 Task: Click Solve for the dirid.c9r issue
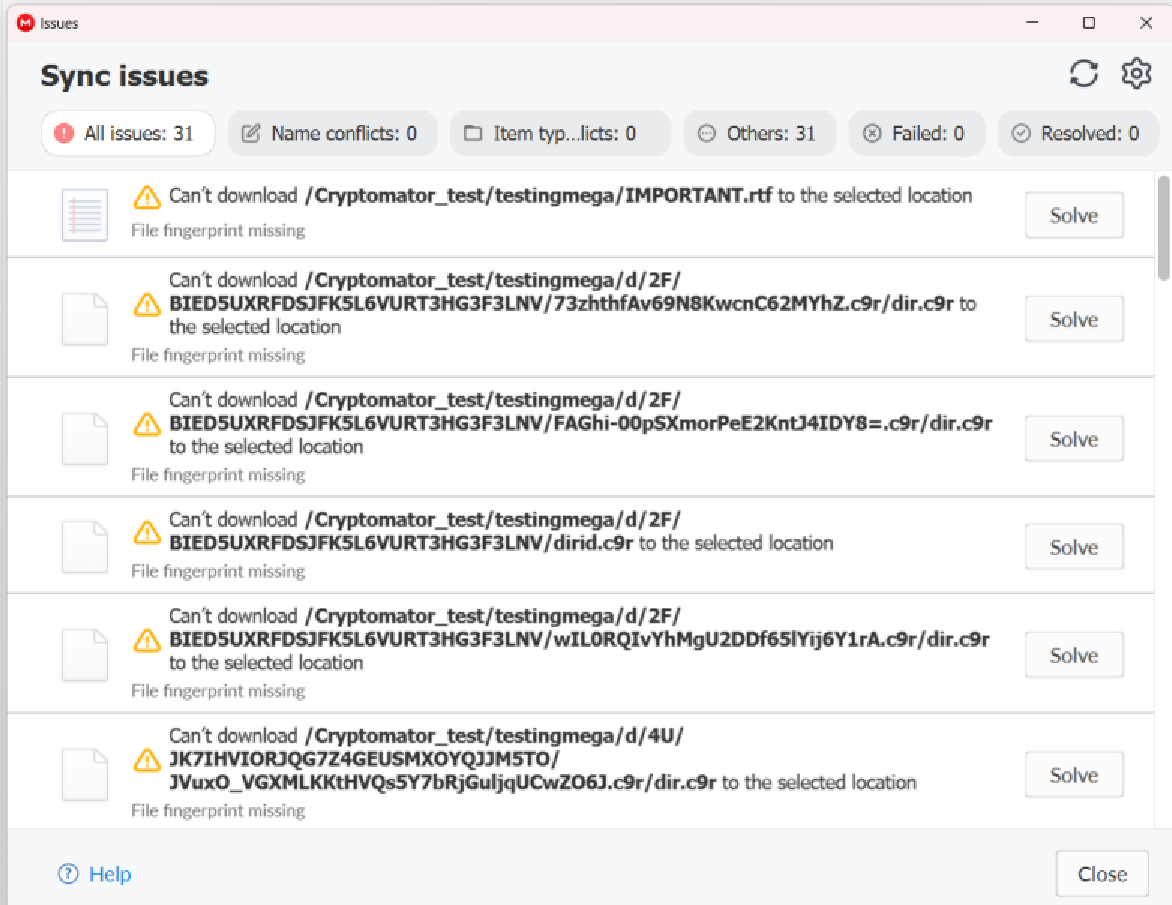point(1073,547)
